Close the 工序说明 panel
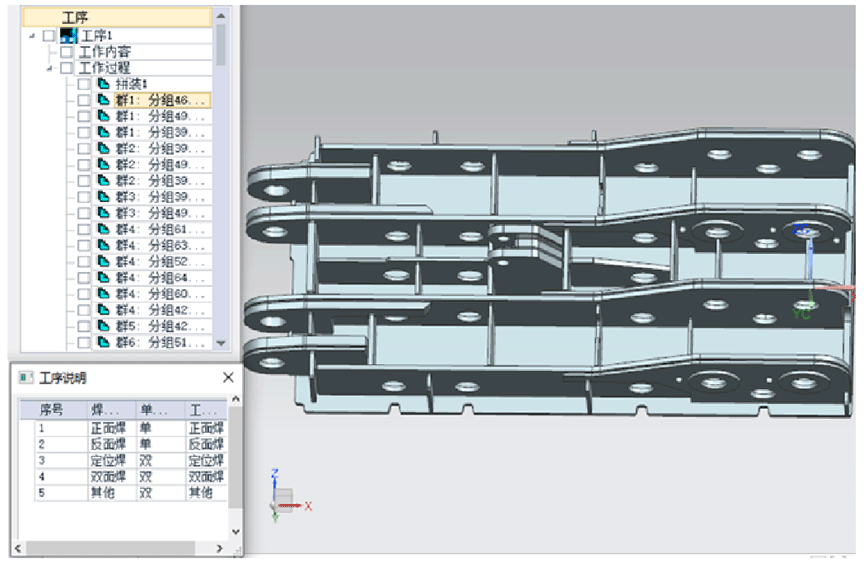The image size is (864, 563). click(x=228, y=378)
